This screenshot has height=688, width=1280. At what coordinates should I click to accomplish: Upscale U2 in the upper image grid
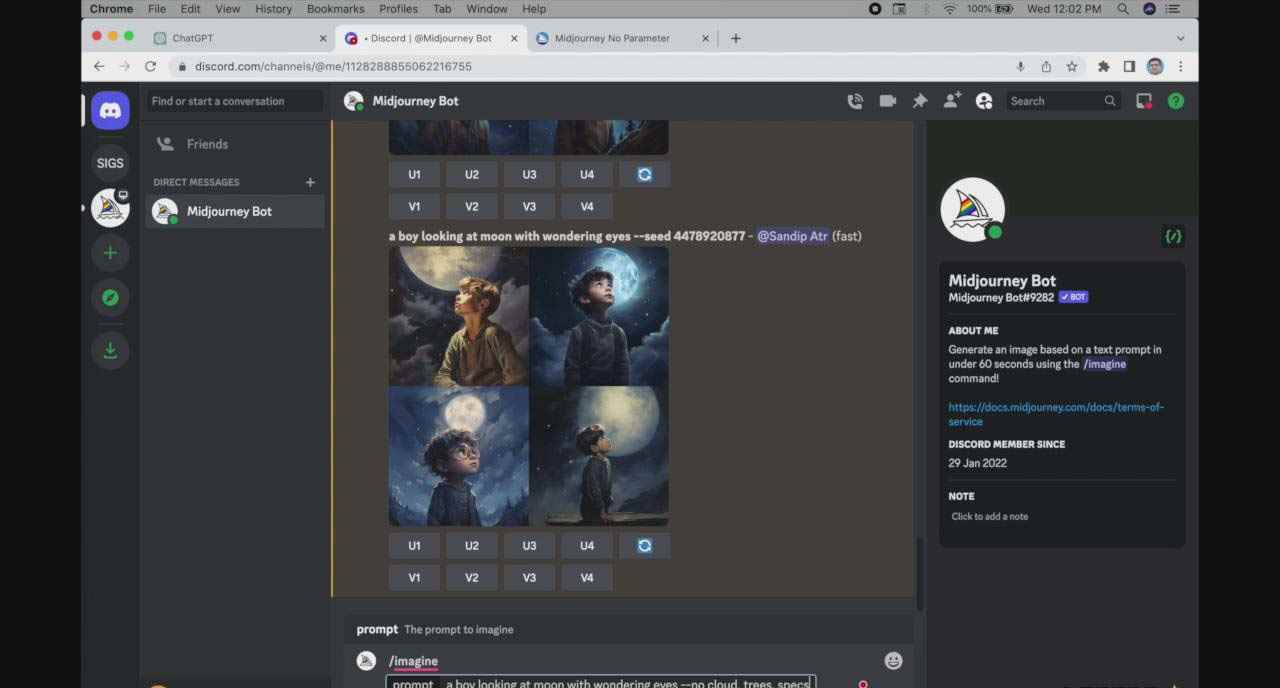pyautogui.click(x=472, y=174)
